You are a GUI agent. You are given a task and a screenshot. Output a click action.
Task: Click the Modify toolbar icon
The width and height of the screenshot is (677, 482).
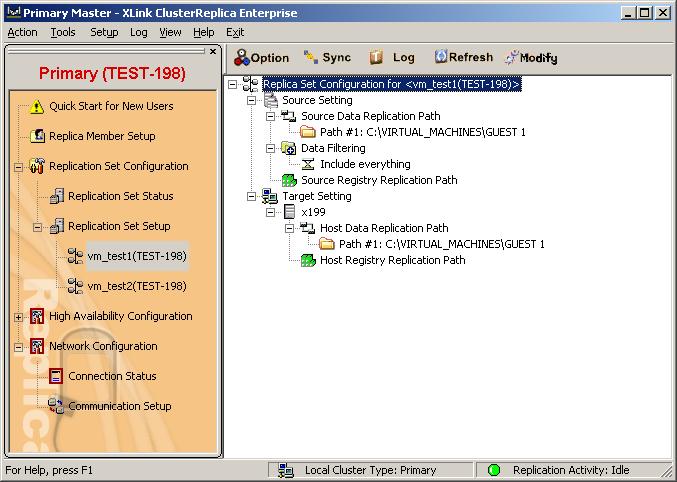pos(512,58)
